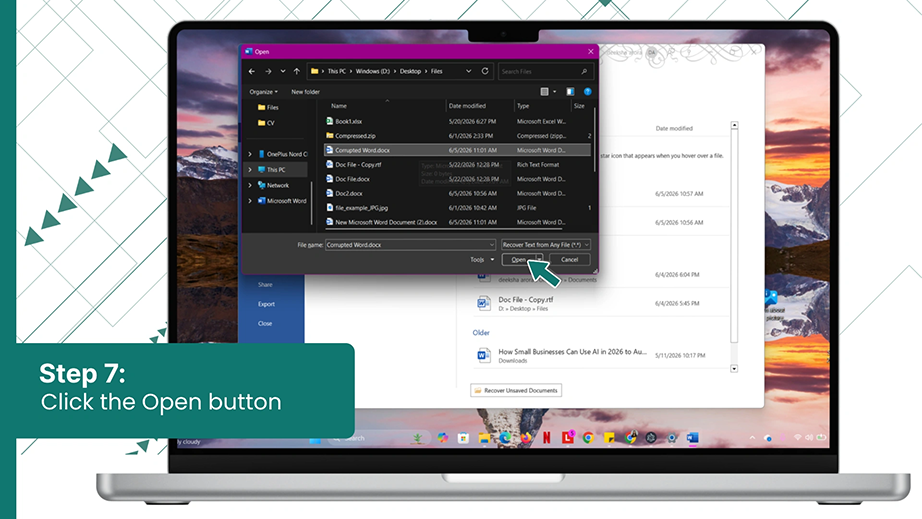922x519 pixels.
Task: Go up one folder level
Action: point(296,71)
